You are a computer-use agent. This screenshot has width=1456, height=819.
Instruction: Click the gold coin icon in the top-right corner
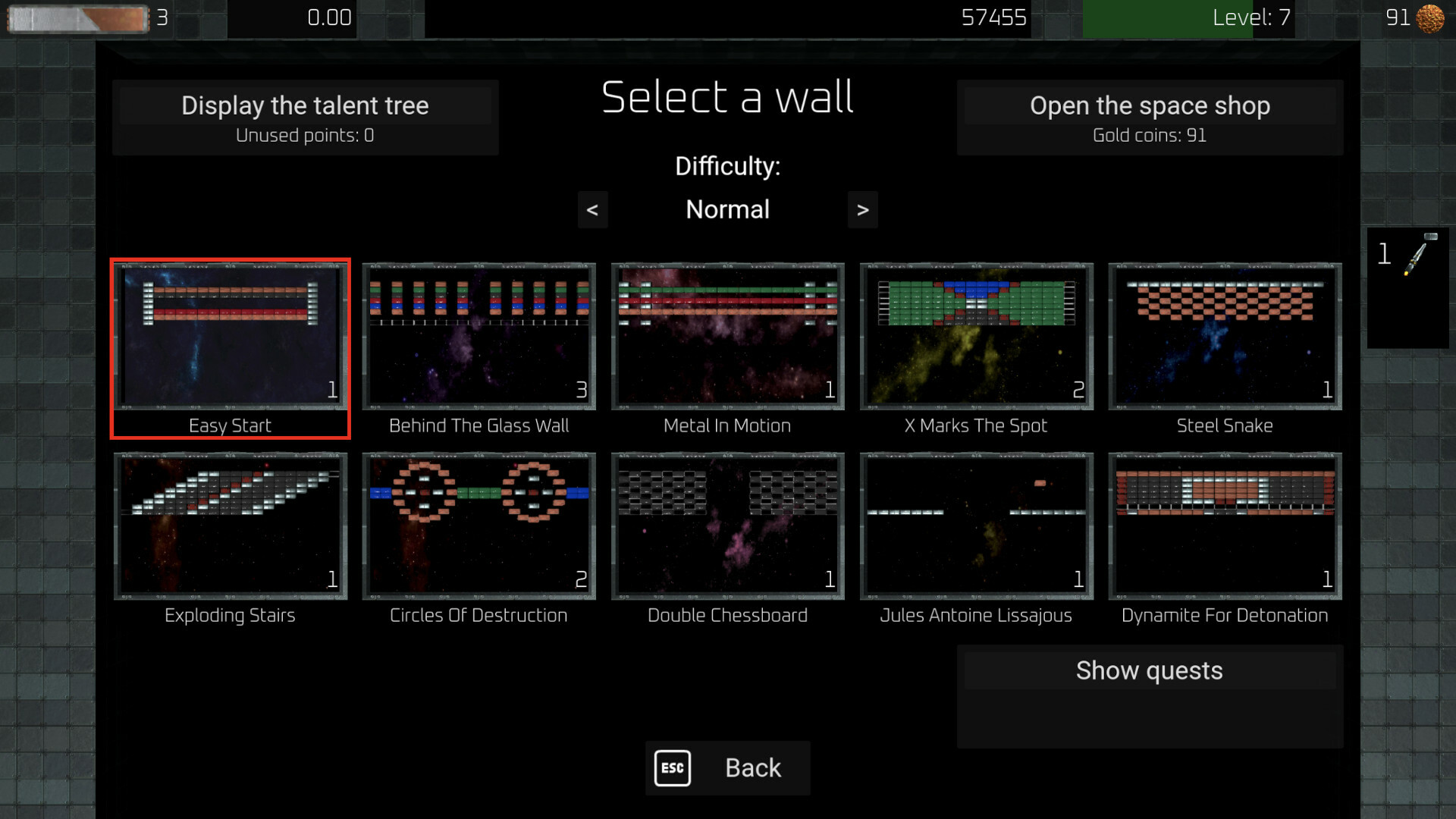pyautogui.click(x=1429, y=17)
